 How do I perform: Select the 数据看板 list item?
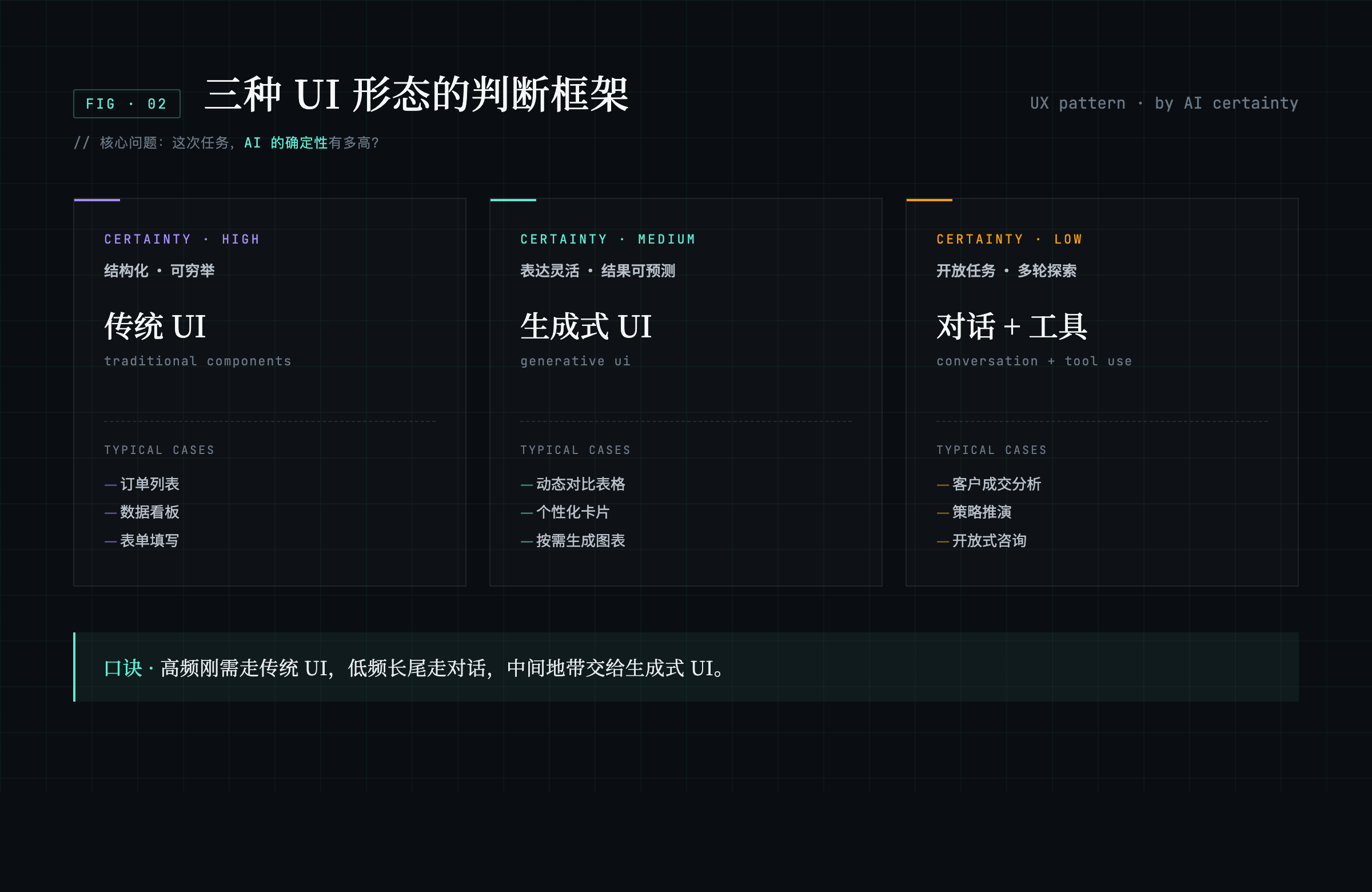[x=149, y=512]
